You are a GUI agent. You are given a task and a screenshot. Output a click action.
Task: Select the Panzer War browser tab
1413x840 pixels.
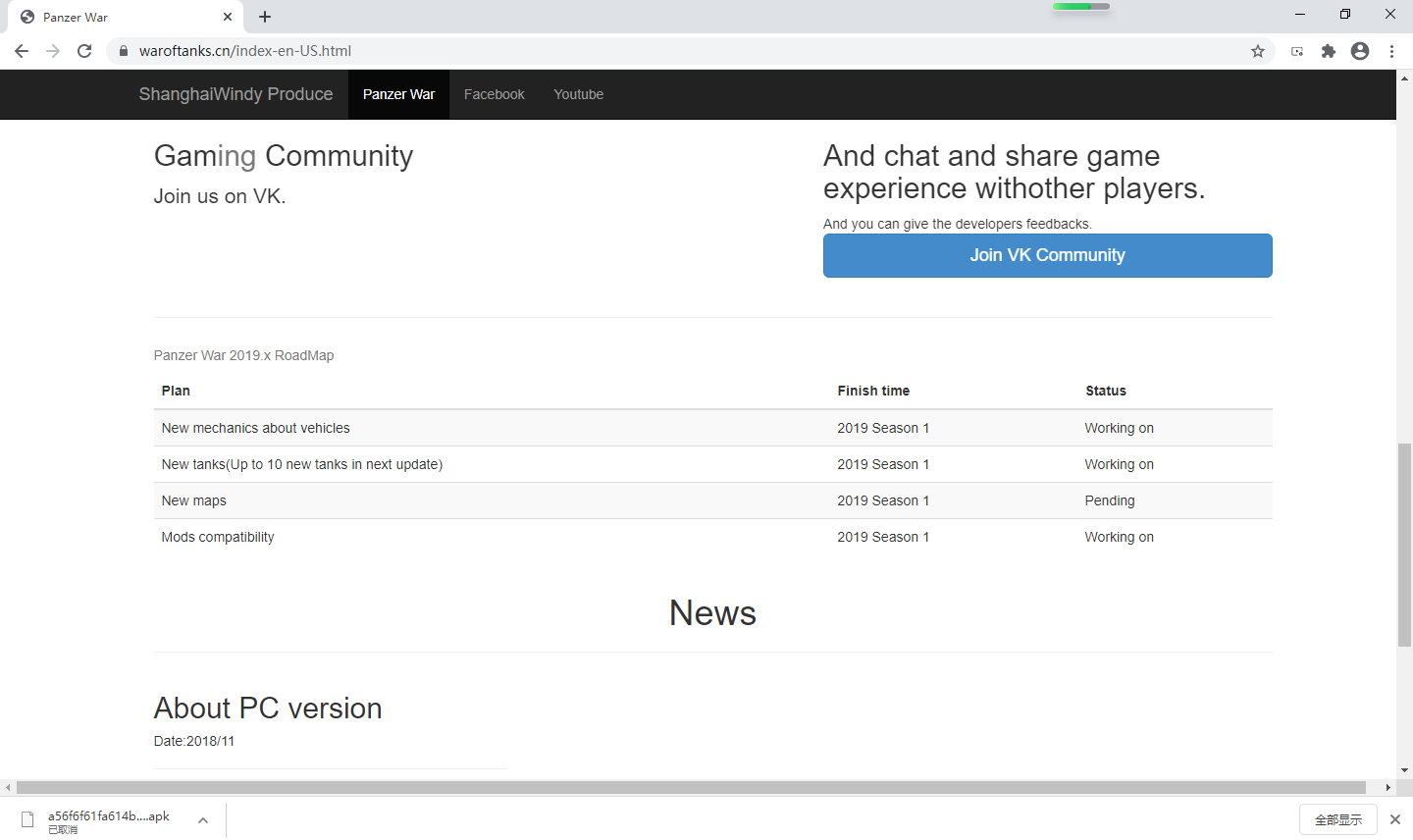click(x=126, y=17)
